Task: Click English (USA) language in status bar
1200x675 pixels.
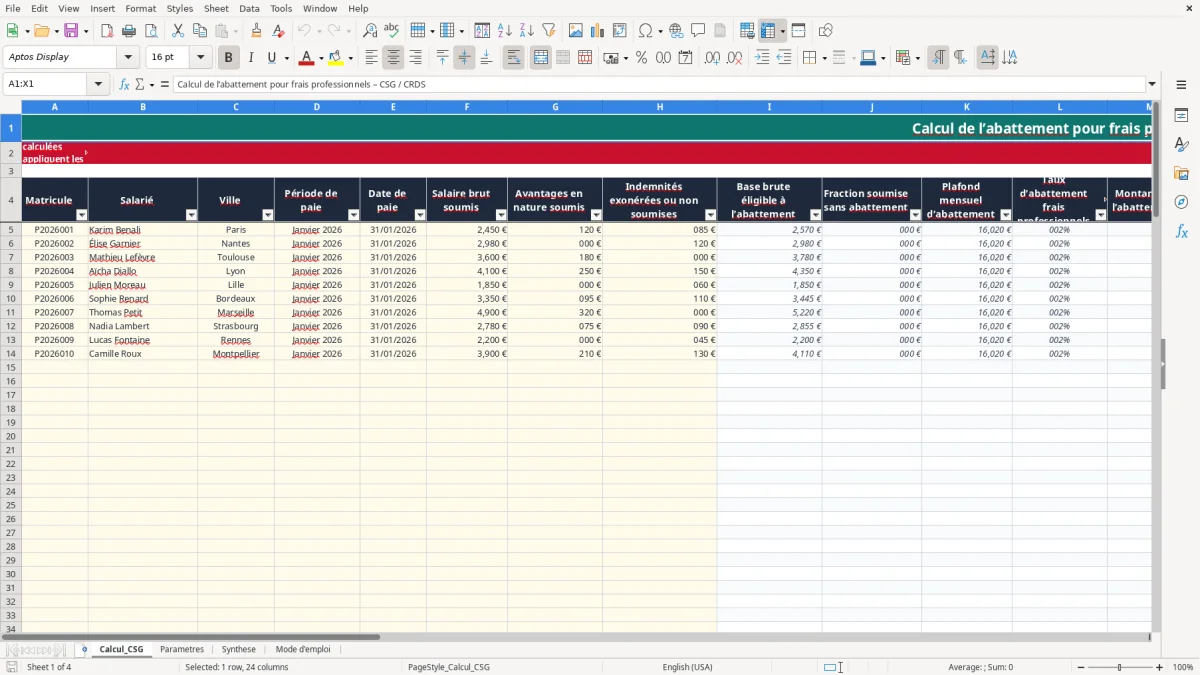Action: [x=687, y=667]
